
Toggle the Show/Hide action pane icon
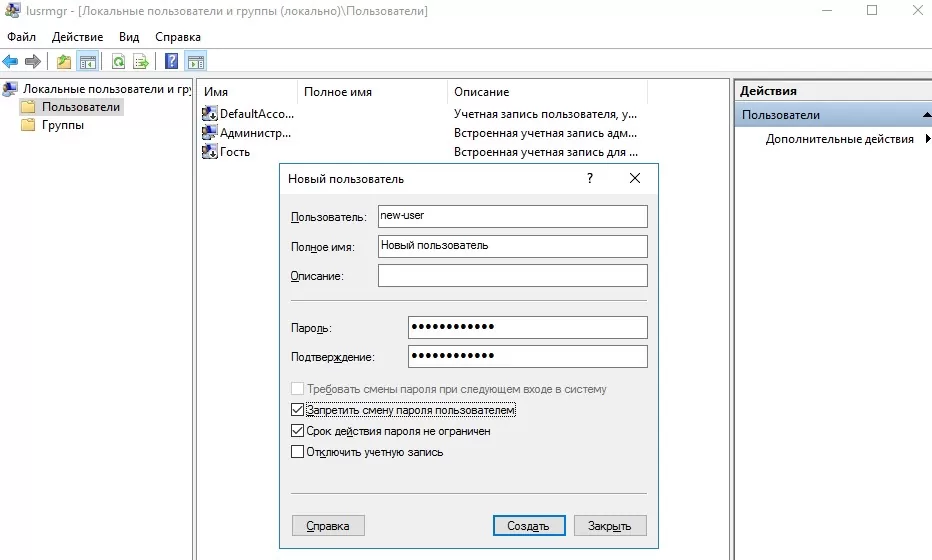coord(196,61)
